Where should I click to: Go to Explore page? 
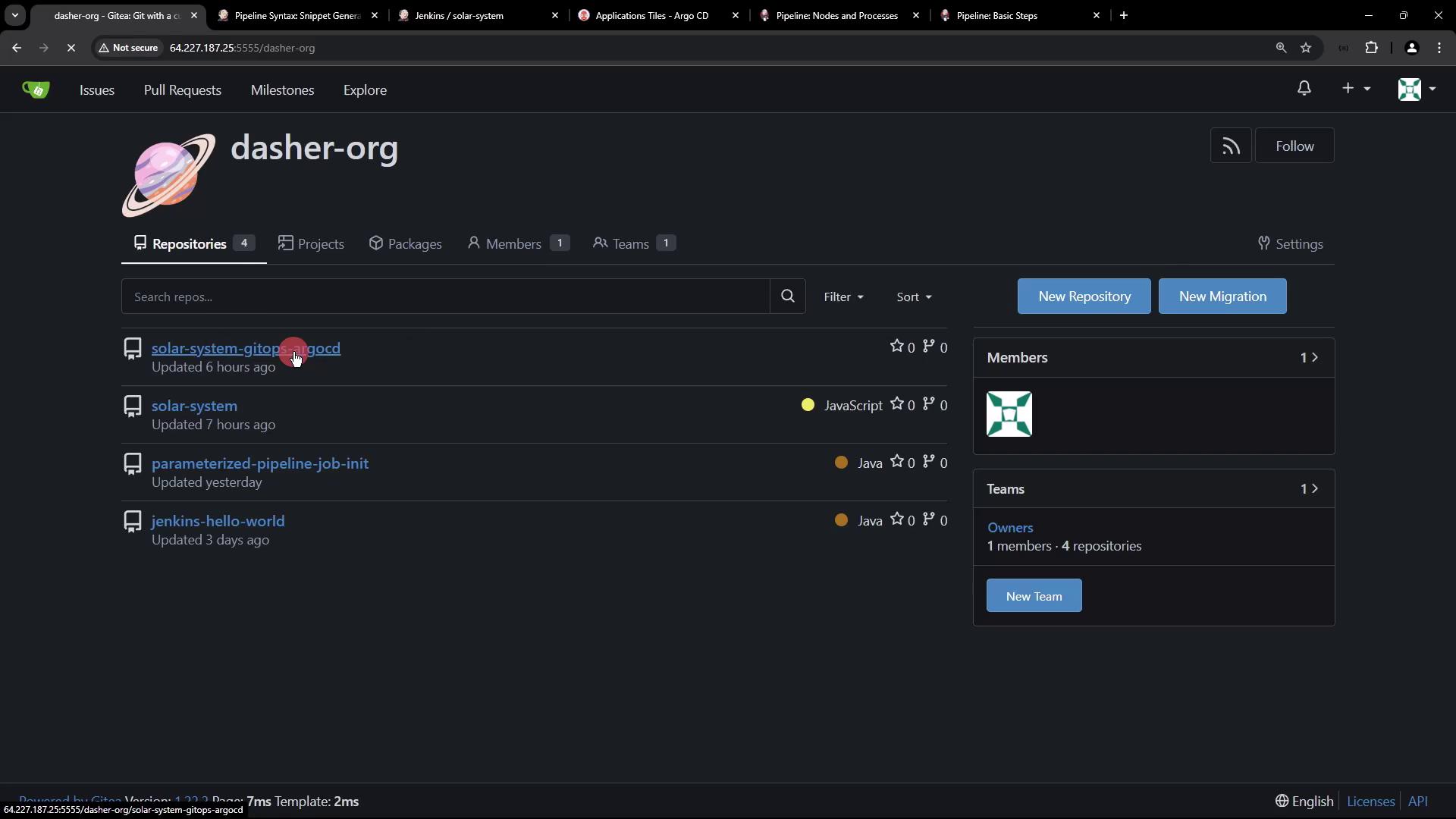(x=365, y=89)
